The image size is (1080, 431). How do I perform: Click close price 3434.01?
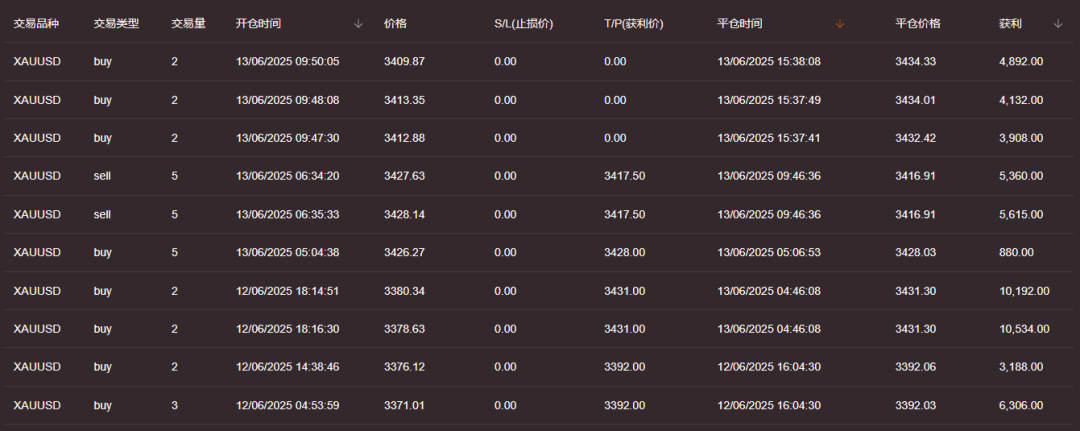915,100
